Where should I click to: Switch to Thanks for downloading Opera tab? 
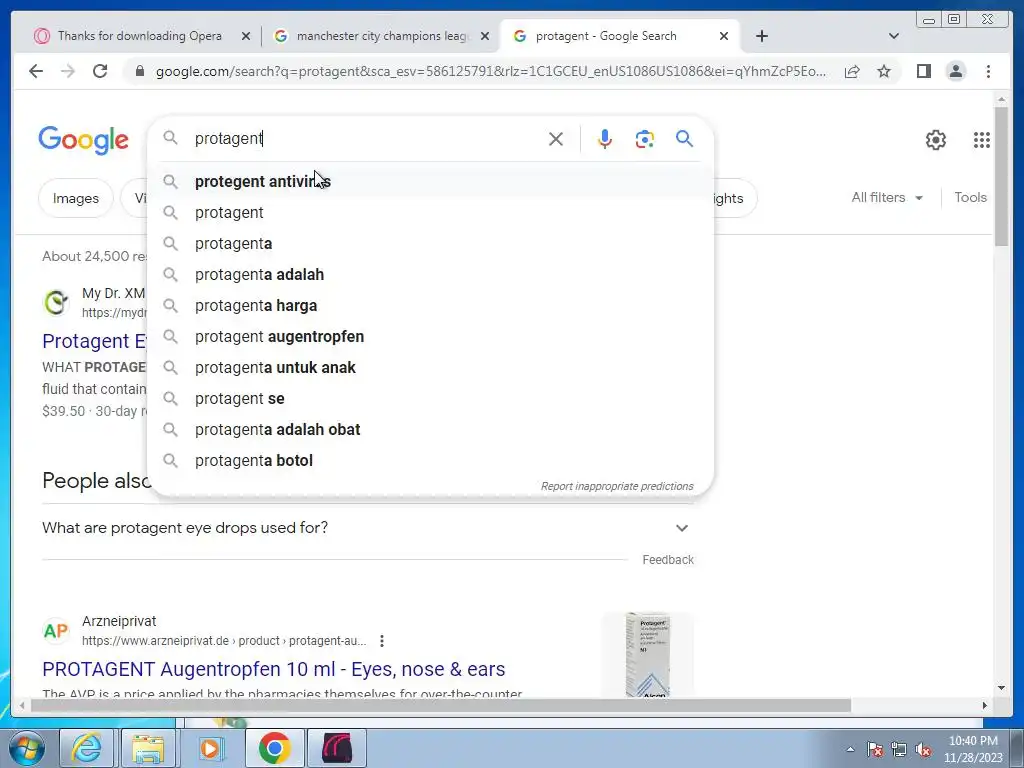click(140, 36)
